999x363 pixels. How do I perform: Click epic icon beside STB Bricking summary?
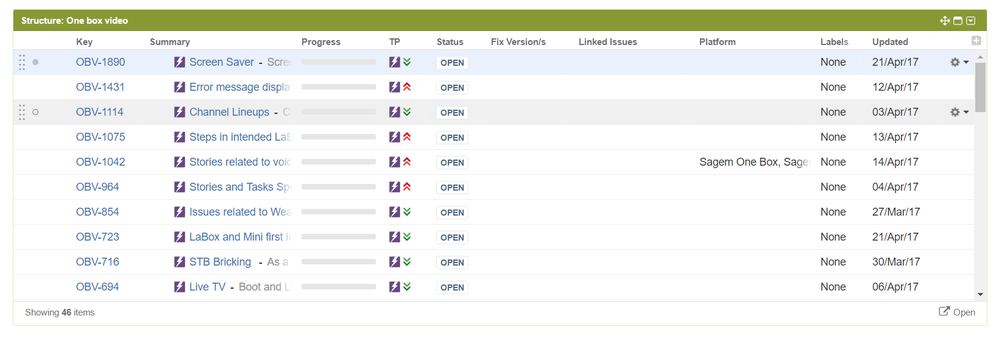180,262
